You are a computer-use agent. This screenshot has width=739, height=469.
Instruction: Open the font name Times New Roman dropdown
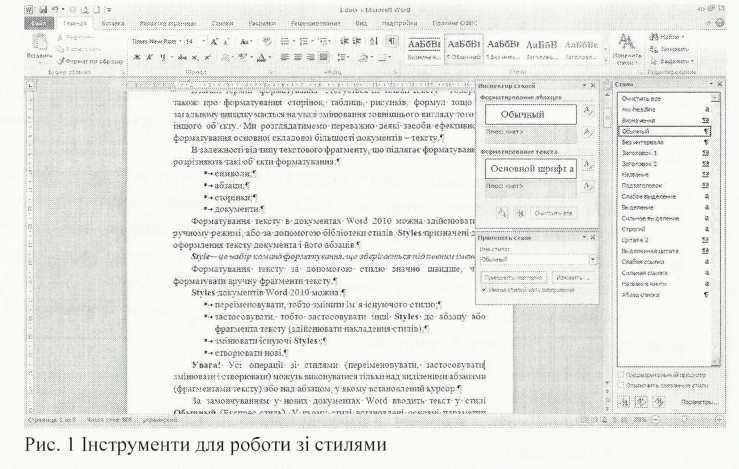[181, 41]
